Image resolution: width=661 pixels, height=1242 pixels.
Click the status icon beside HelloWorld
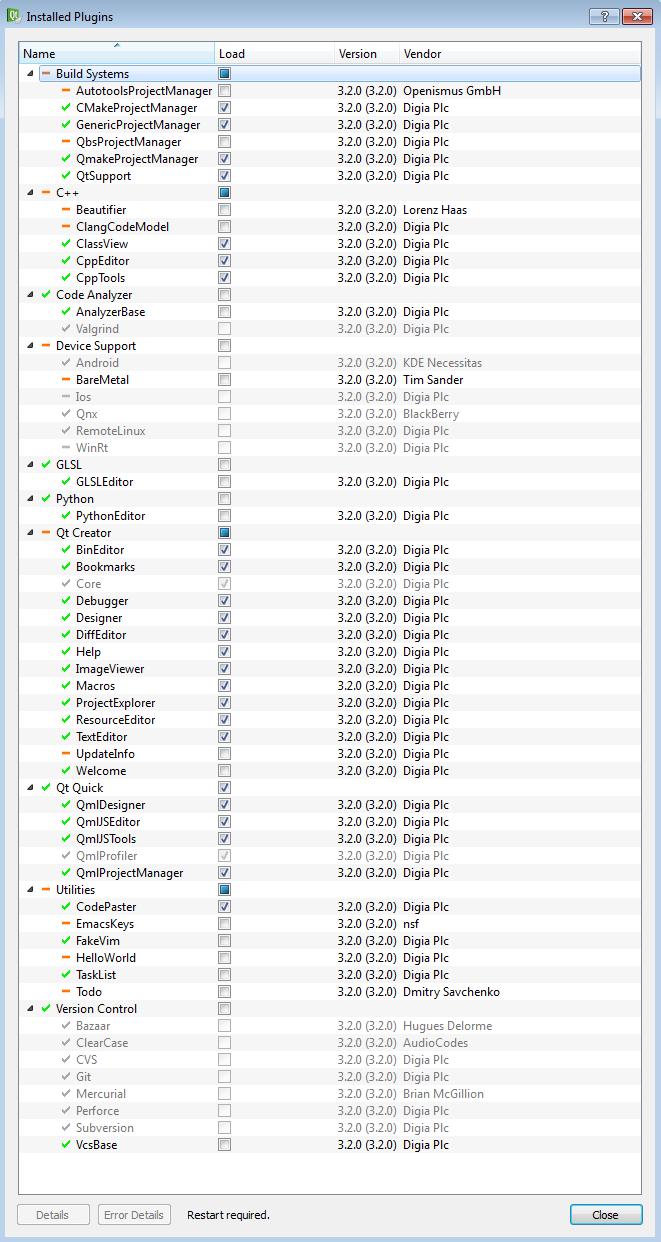coord(66,958)
